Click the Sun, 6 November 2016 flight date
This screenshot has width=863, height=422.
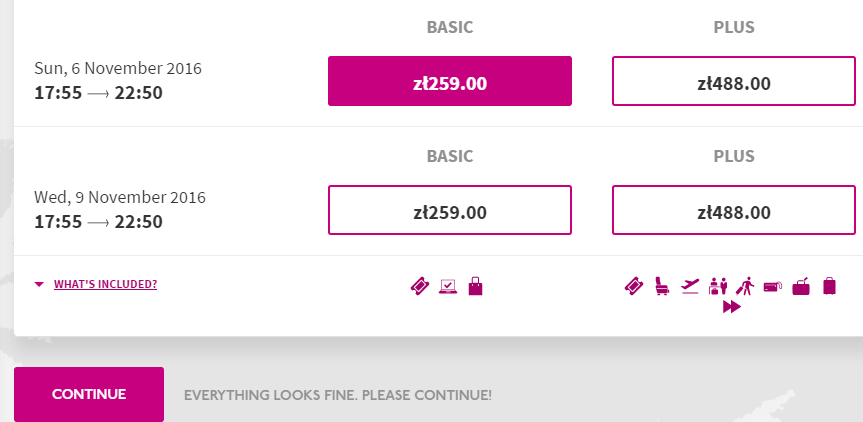pos(118,69)
